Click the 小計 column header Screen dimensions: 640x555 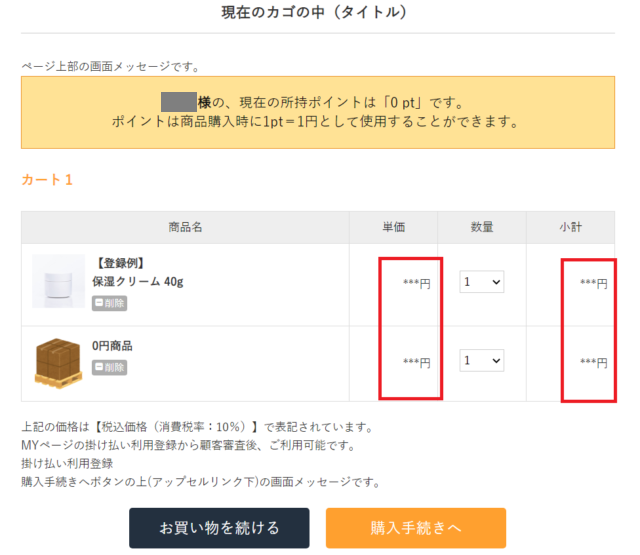[x=570, y=227]
